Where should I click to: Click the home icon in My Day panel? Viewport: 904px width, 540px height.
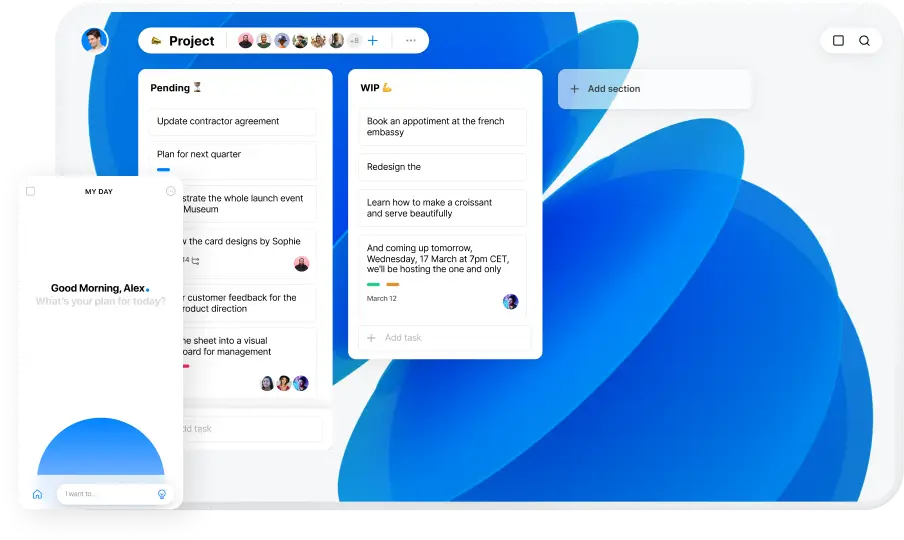pos(37,494)
